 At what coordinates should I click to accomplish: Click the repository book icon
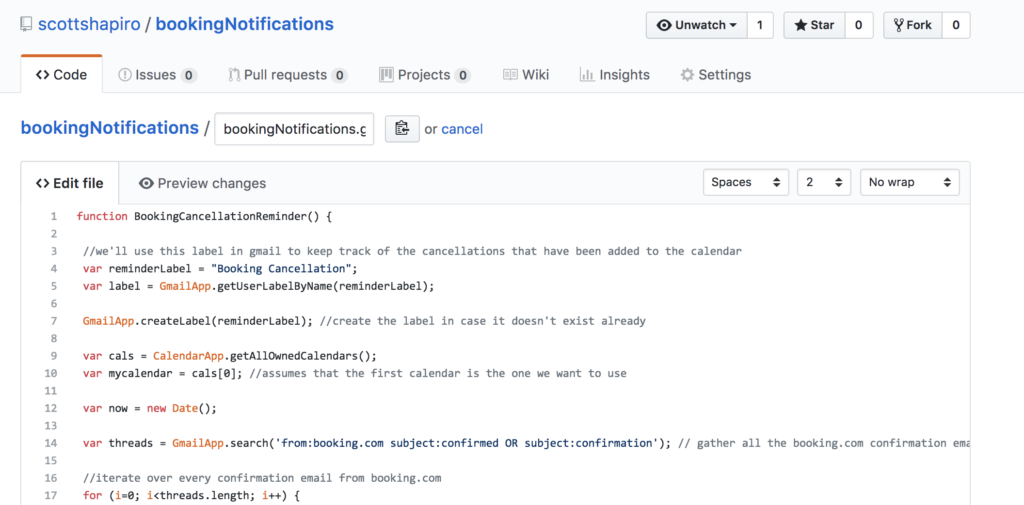(x=26, y=24)
